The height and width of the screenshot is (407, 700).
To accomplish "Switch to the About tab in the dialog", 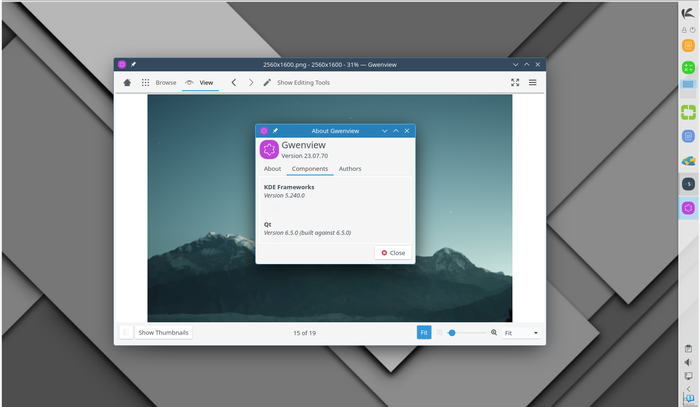I will pos(272,169).
